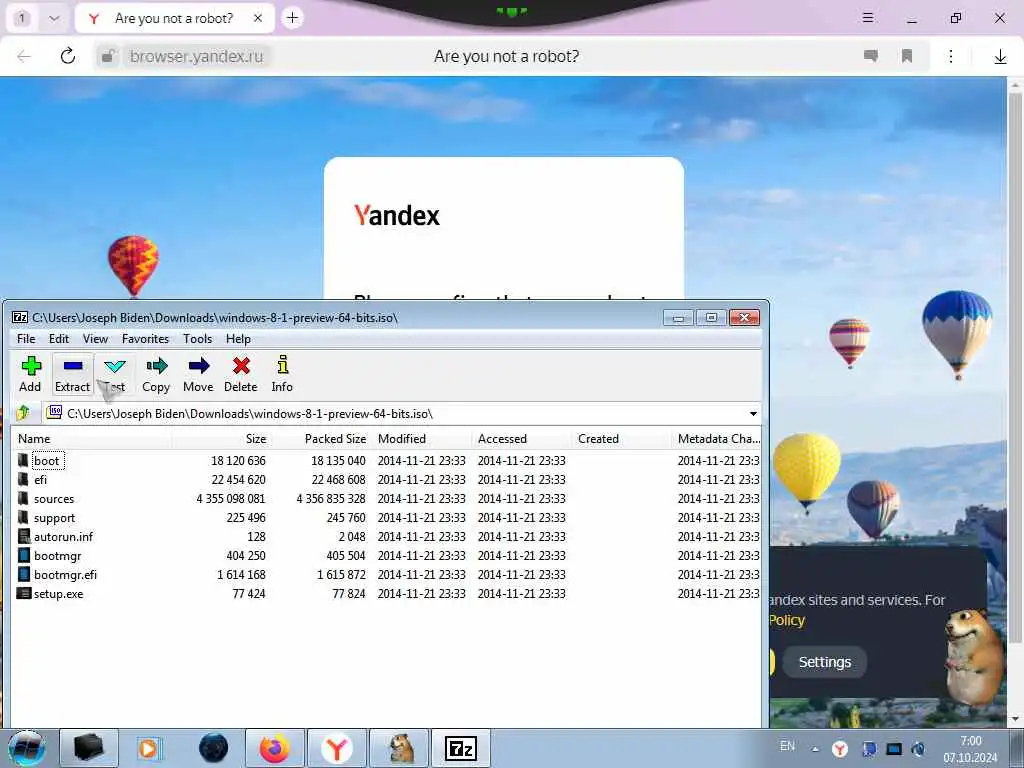Close the 'Are you not a robot?' tab
This screenshot has height=768, width=1024.
(x=258, y=18)
